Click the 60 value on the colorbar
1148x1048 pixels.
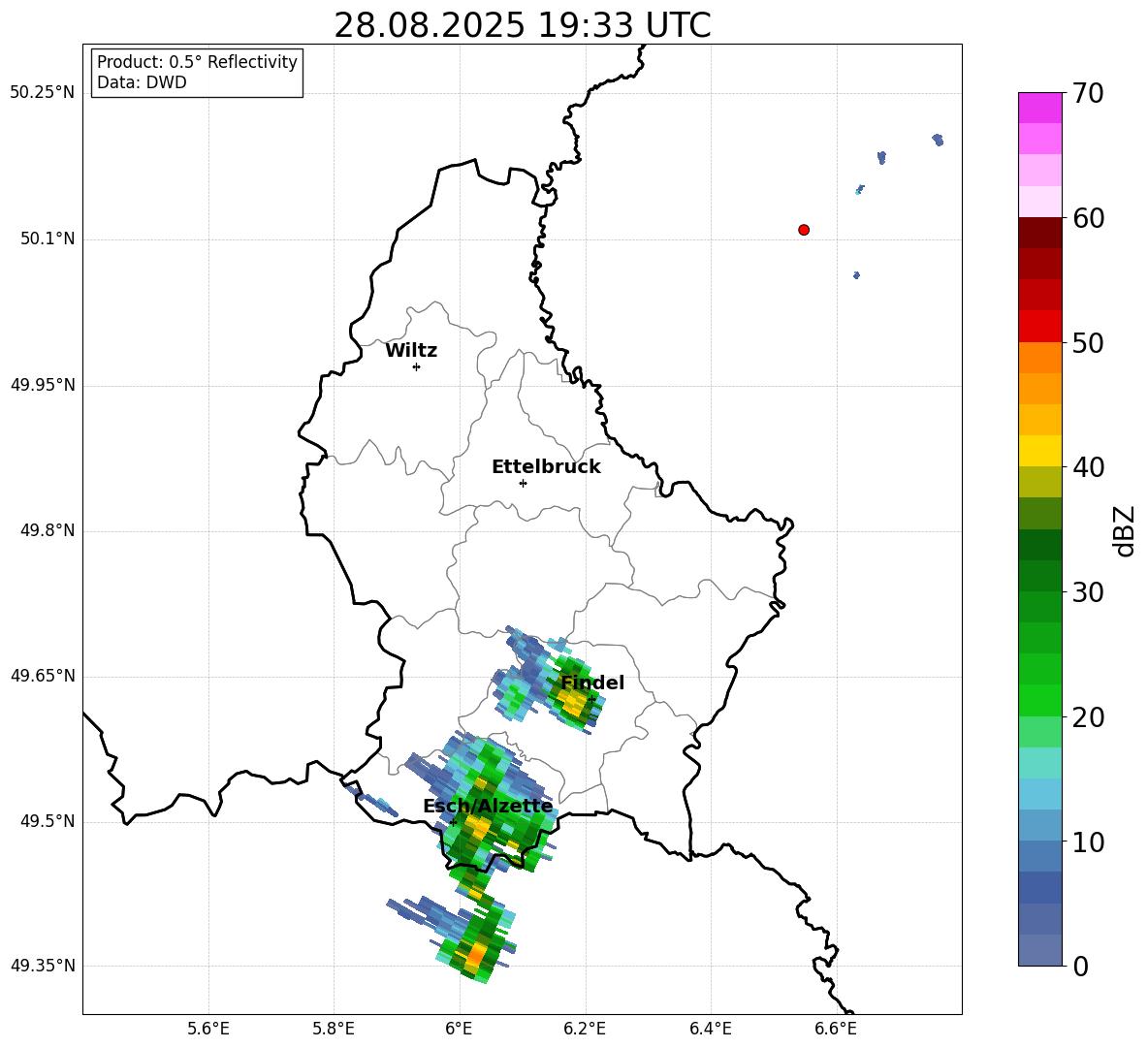(x=1088, y=218)
